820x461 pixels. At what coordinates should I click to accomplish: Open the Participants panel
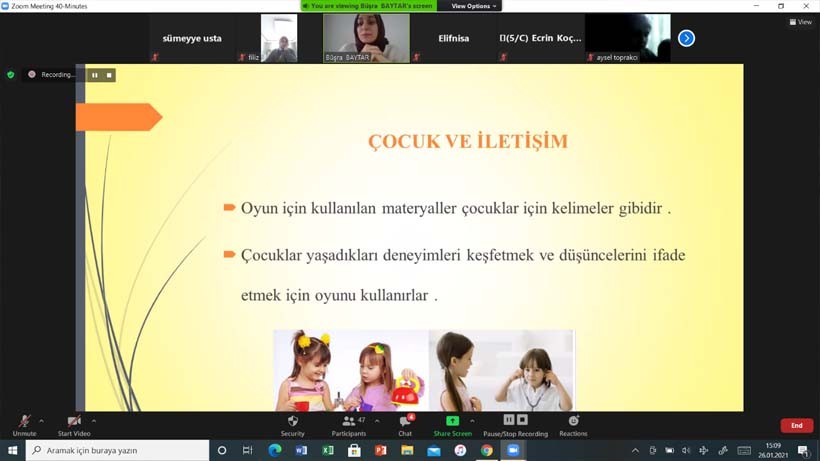pyautogui.click(x=349, y=425)
